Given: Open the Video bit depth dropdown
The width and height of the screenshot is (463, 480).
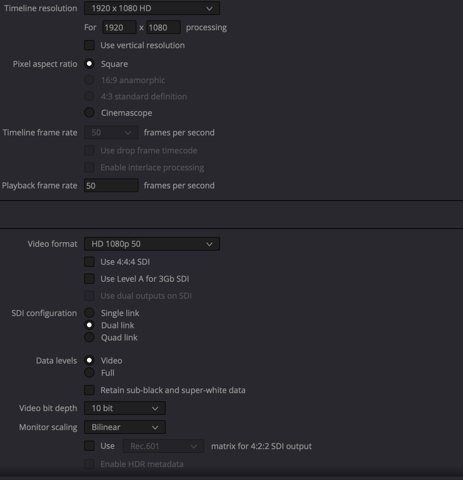Looking at the screenshot, I should pos(125,408).
